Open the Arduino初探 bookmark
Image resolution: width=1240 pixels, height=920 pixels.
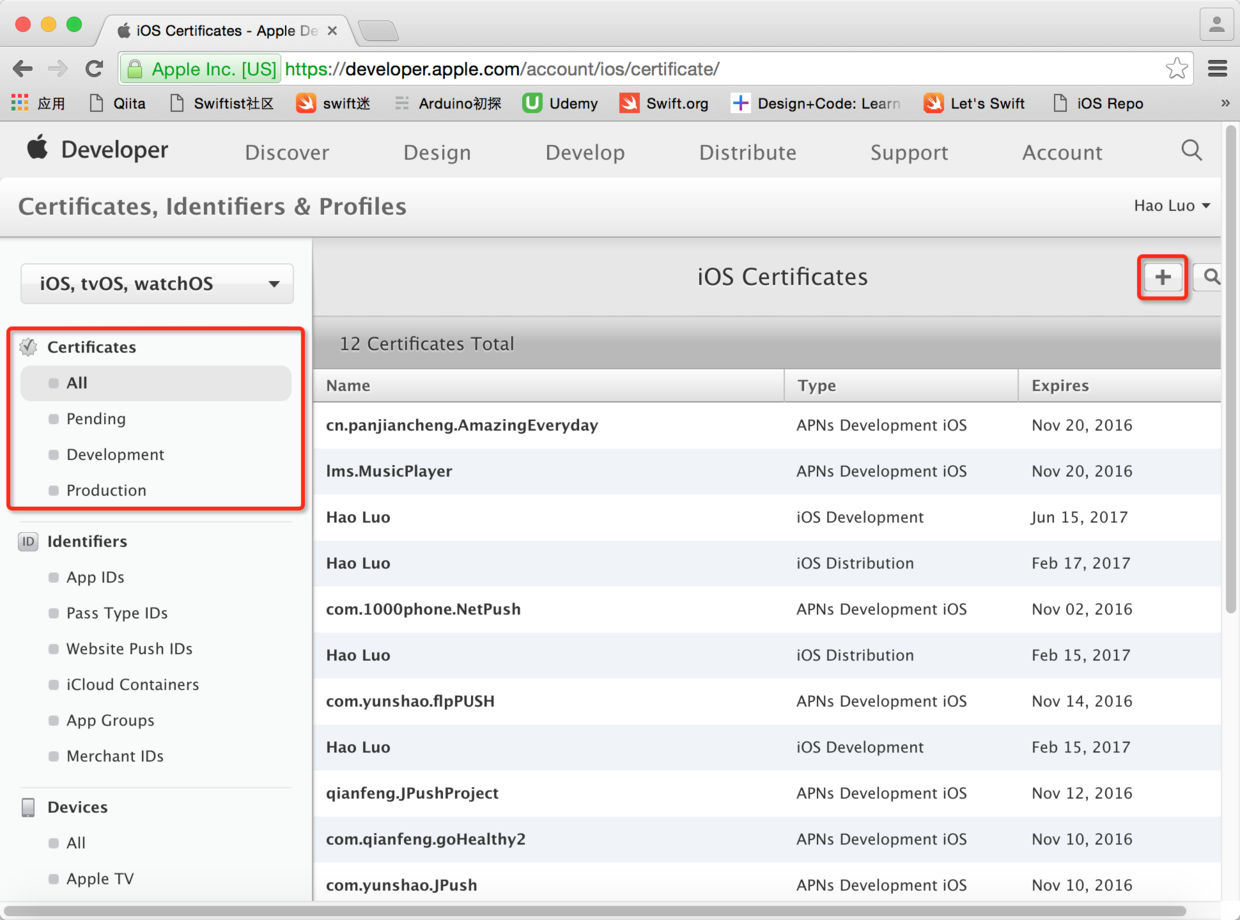click(x=448, y=103)
